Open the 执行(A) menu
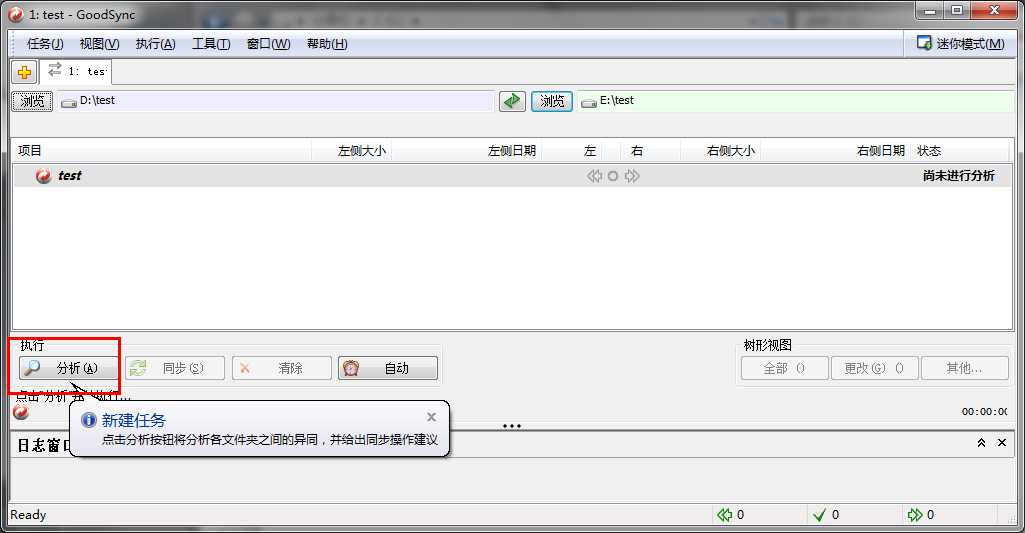 coord(156,44)
